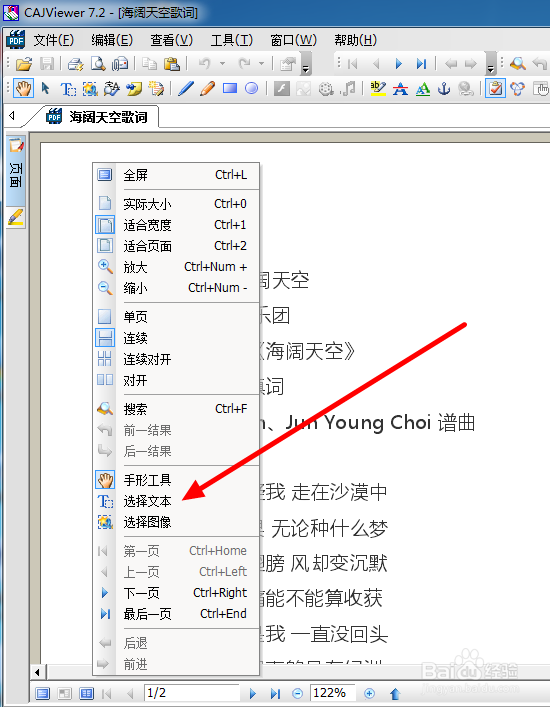
Task: Click the Next page arrow in top toolbar
Action: coord(399,64)
